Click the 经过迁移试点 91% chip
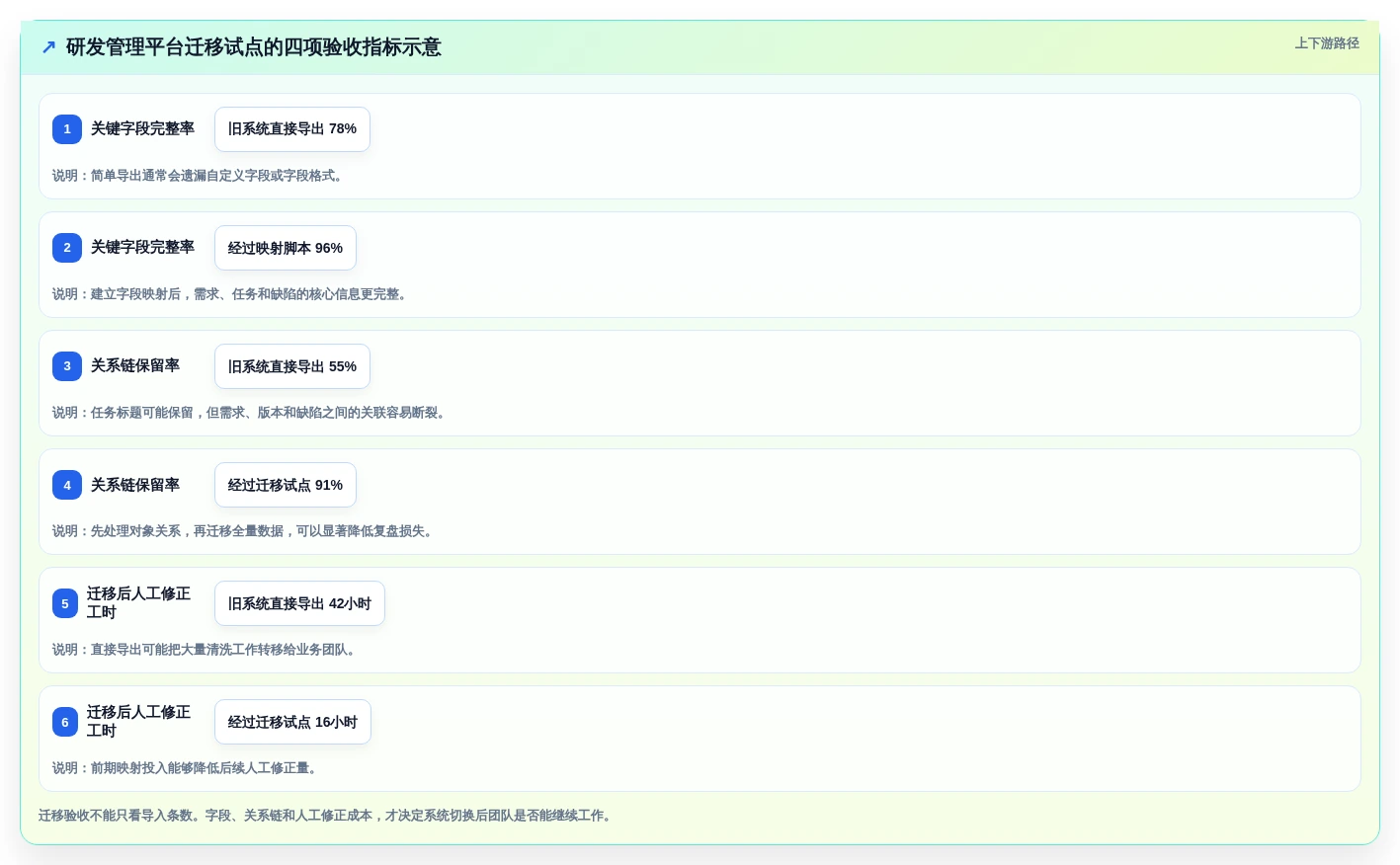 [286, 485]
